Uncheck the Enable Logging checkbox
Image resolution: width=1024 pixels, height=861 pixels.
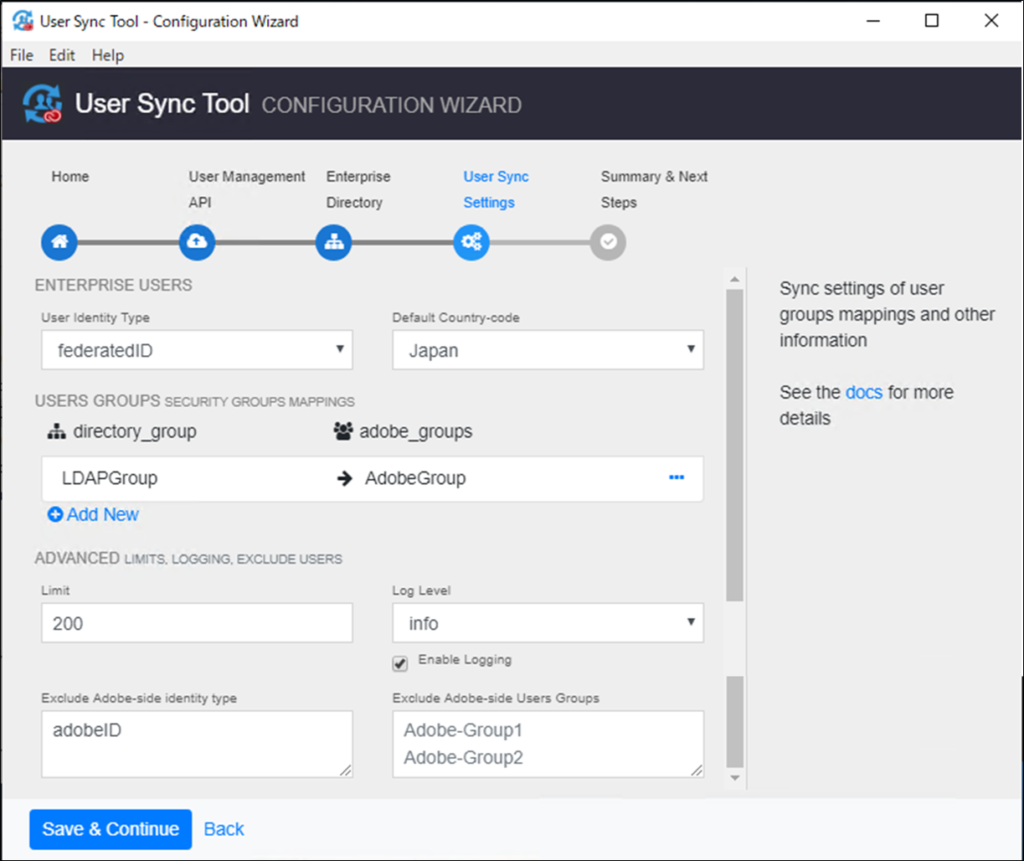click(399, 663)
